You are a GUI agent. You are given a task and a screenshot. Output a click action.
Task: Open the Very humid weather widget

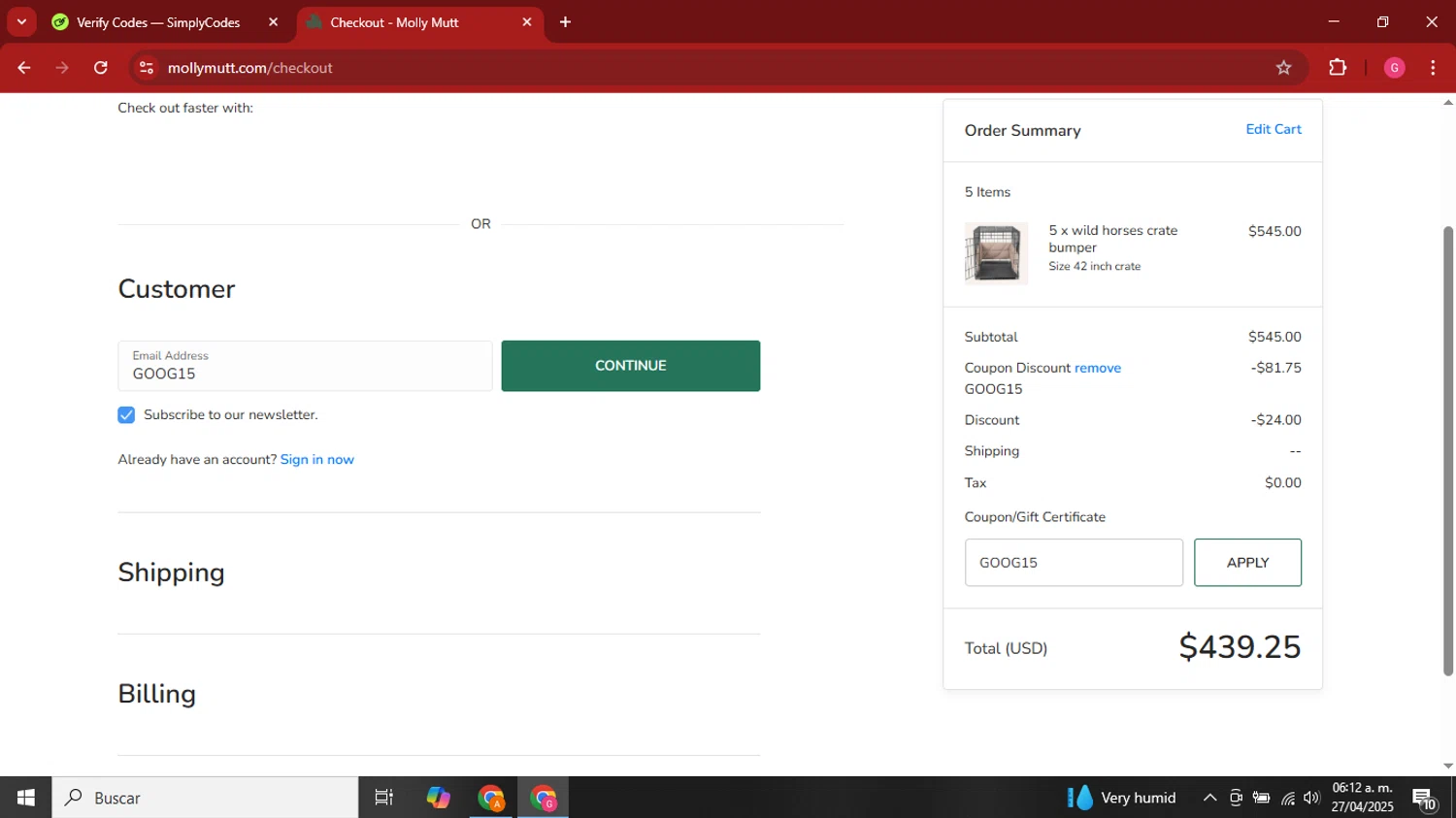click(x=1122, y=798)
